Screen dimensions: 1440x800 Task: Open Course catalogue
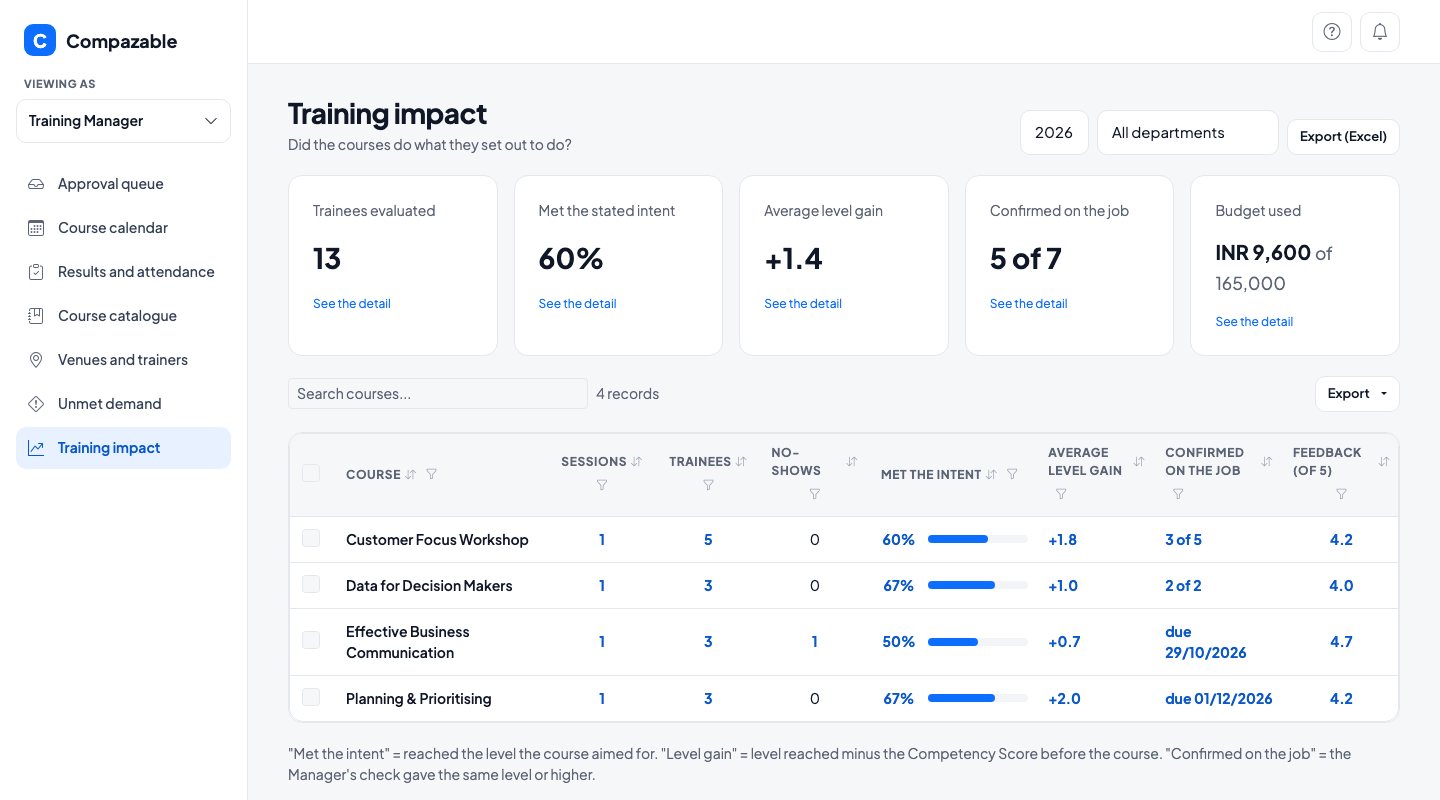coord(123,316)
